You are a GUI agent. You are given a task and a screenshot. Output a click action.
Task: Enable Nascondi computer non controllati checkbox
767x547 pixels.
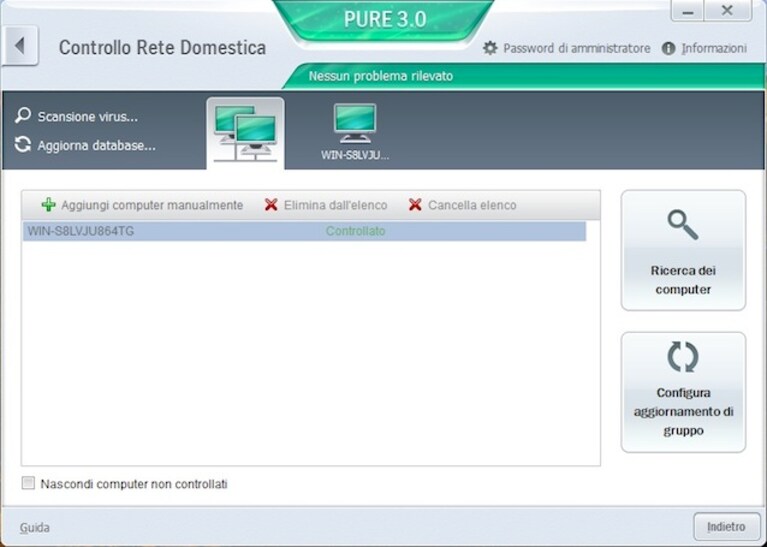point(28,483)
